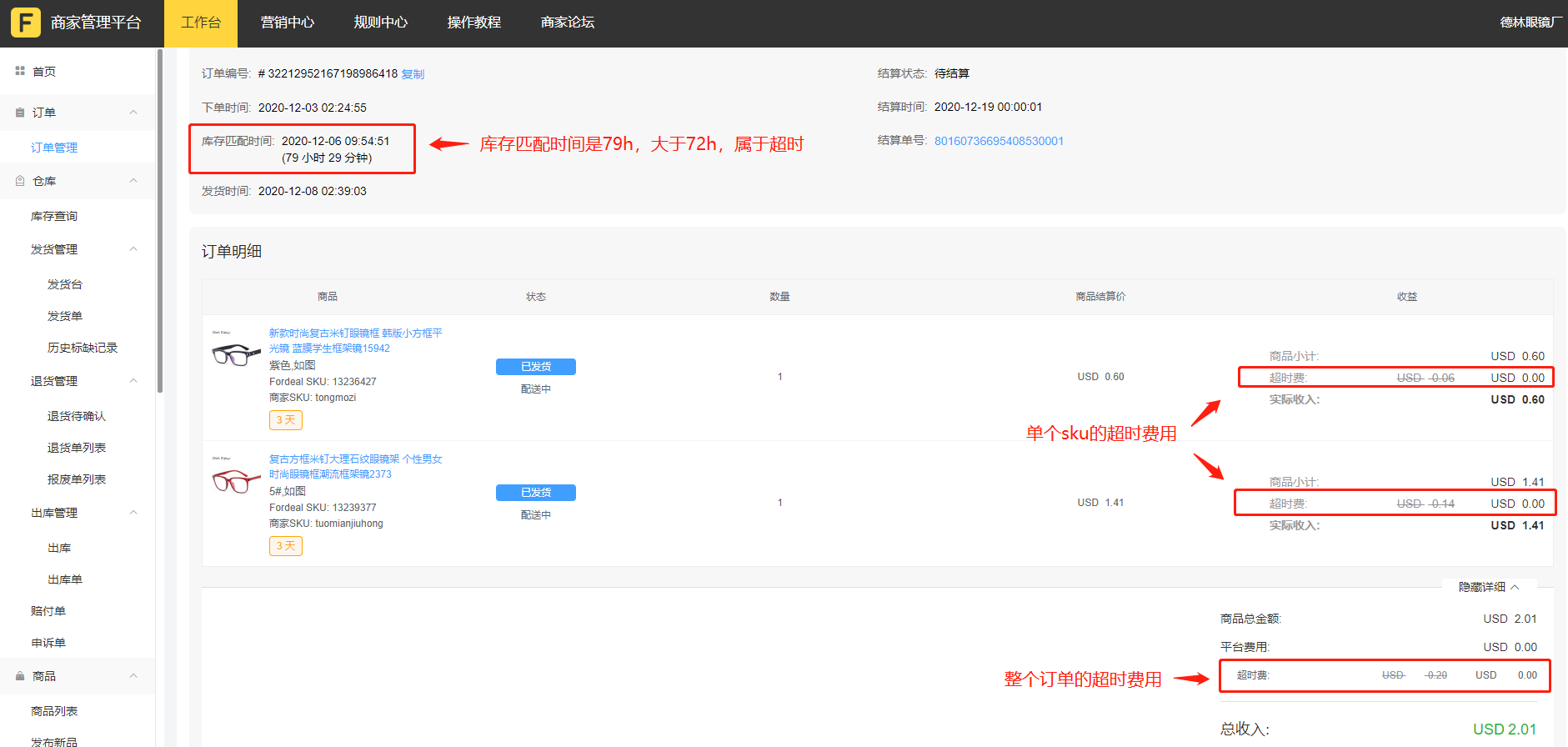This screenshot has width=1568, height=747.
Task: Click the yellow F platform logo
Action: pos(25,23)
